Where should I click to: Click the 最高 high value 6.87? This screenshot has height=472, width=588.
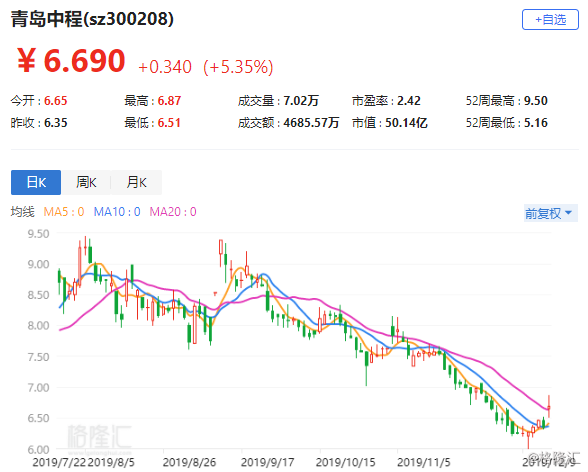pyautogui.click(x=169, y=100)
